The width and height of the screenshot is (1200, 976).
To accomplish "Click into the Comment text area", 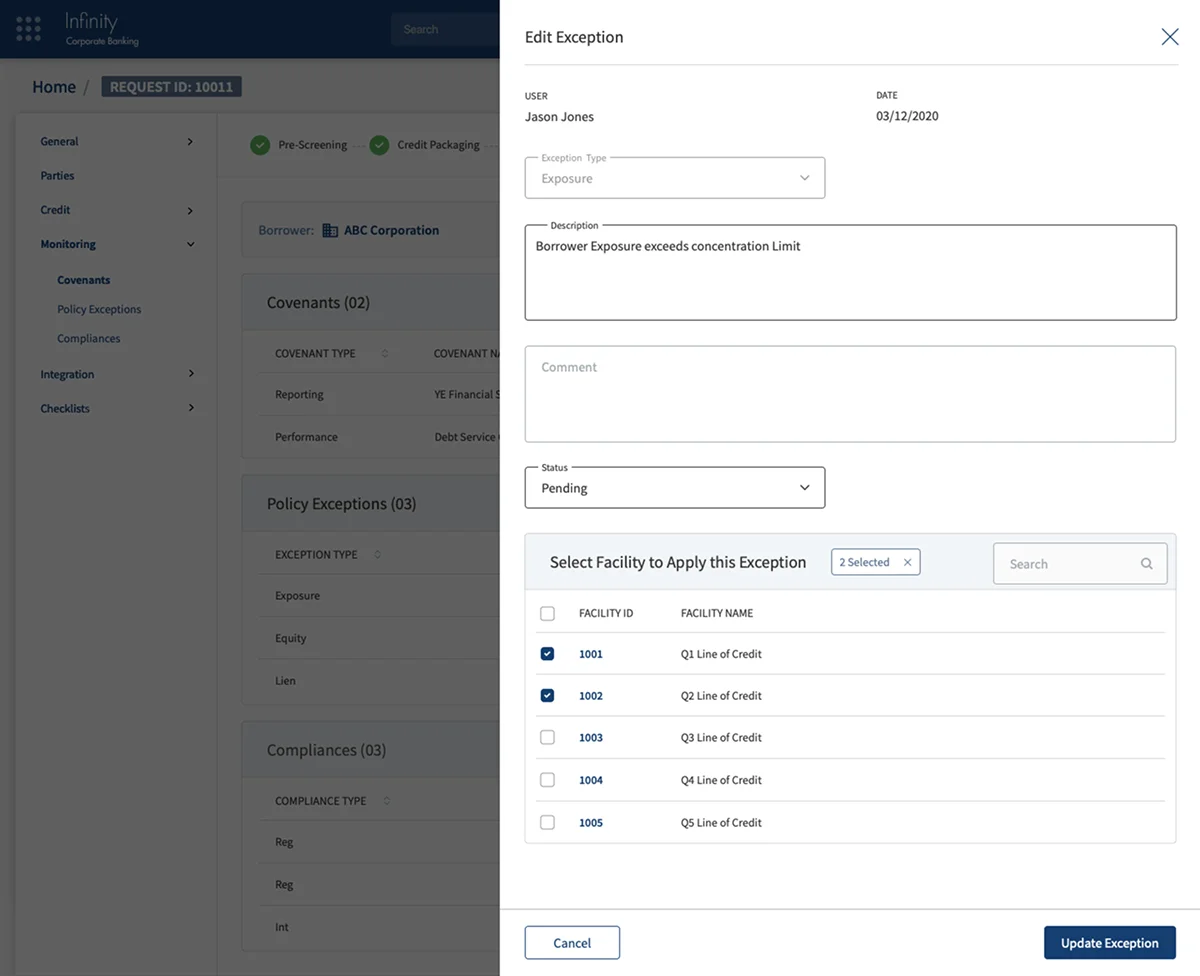I will pyautogui.click(x=850, y=394).
